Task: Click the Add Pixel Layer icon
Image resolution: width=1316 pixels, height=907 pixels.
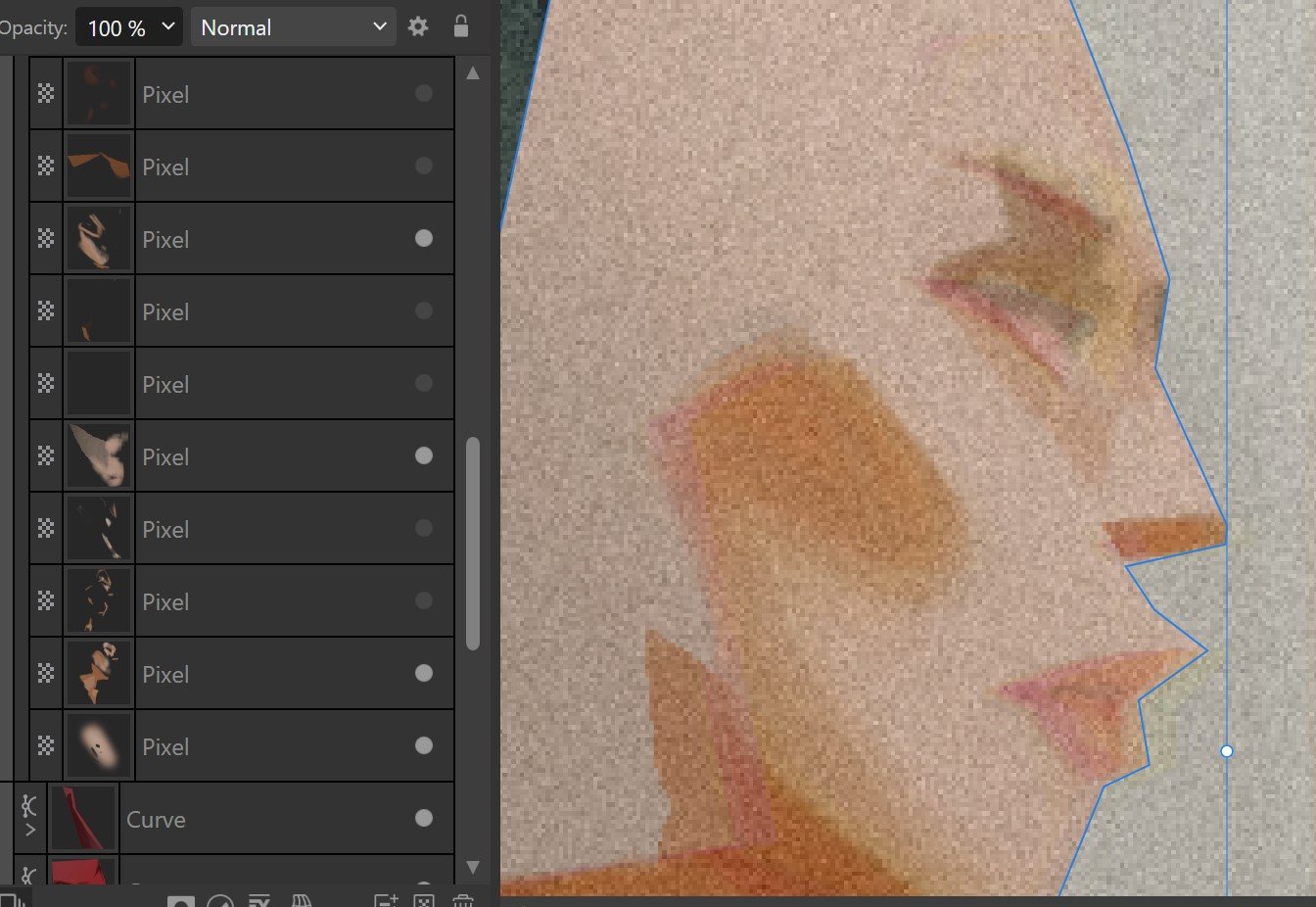Action: click(x=424, y=901)
